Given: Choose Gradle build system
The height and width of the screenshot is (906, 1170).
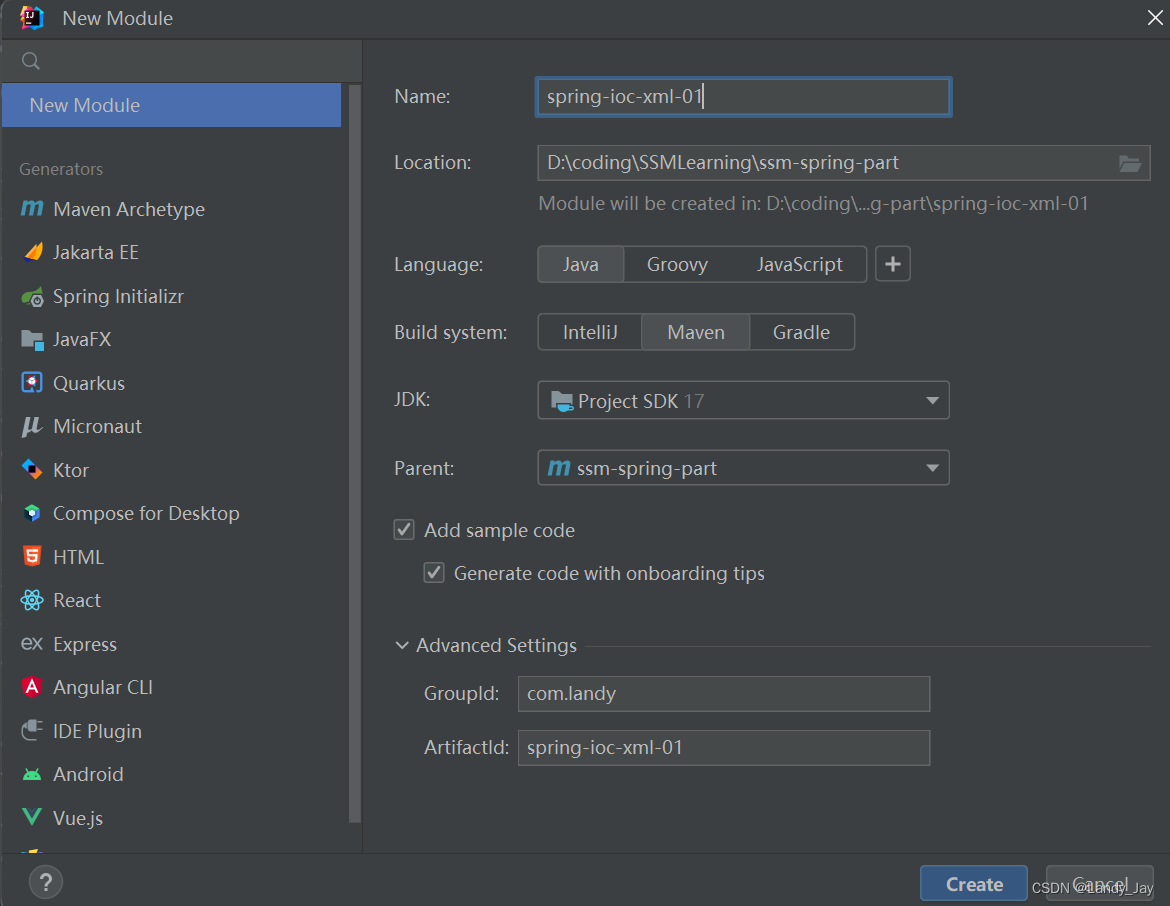Looking at the screenshot, I should click(801, 332).
